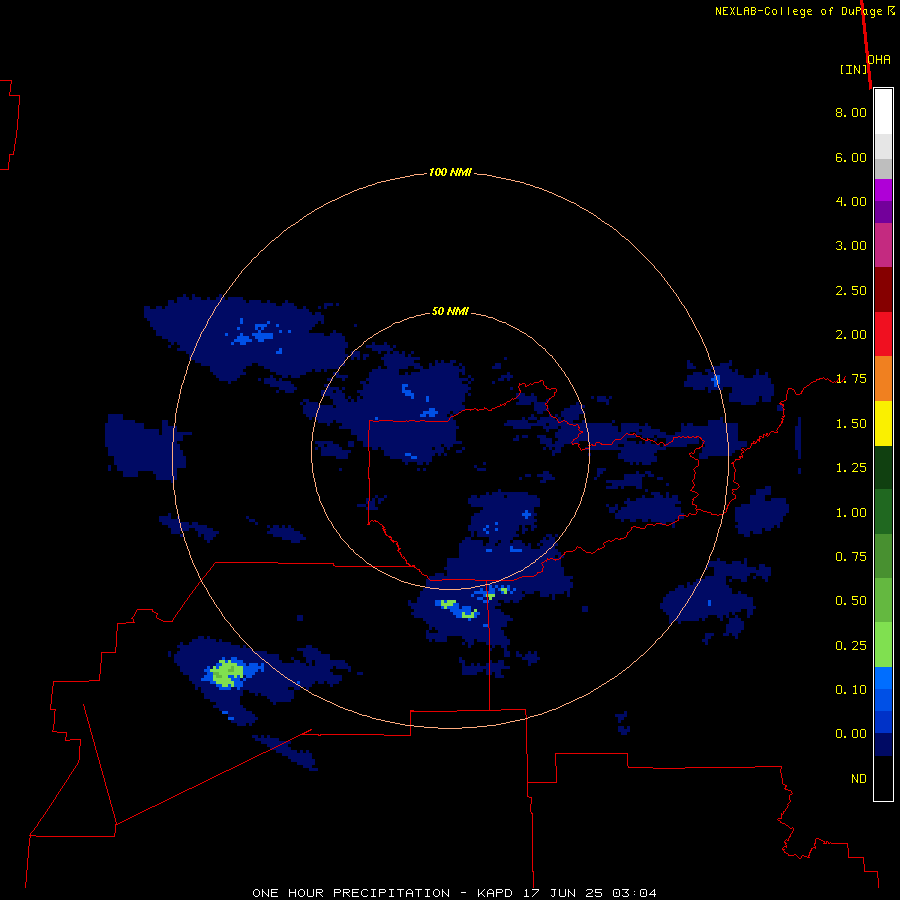The width and height of the screenshot is (900, 900).
Task: Click the 2.50 legend value
Action: coord(851,290)
